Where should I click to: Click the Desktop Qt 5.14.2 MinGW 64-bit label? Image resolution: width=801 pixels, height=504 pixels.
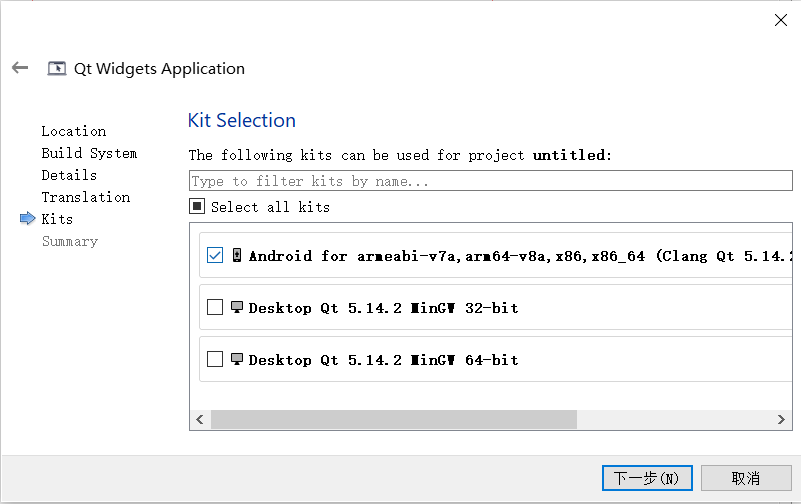coord(384,360)
